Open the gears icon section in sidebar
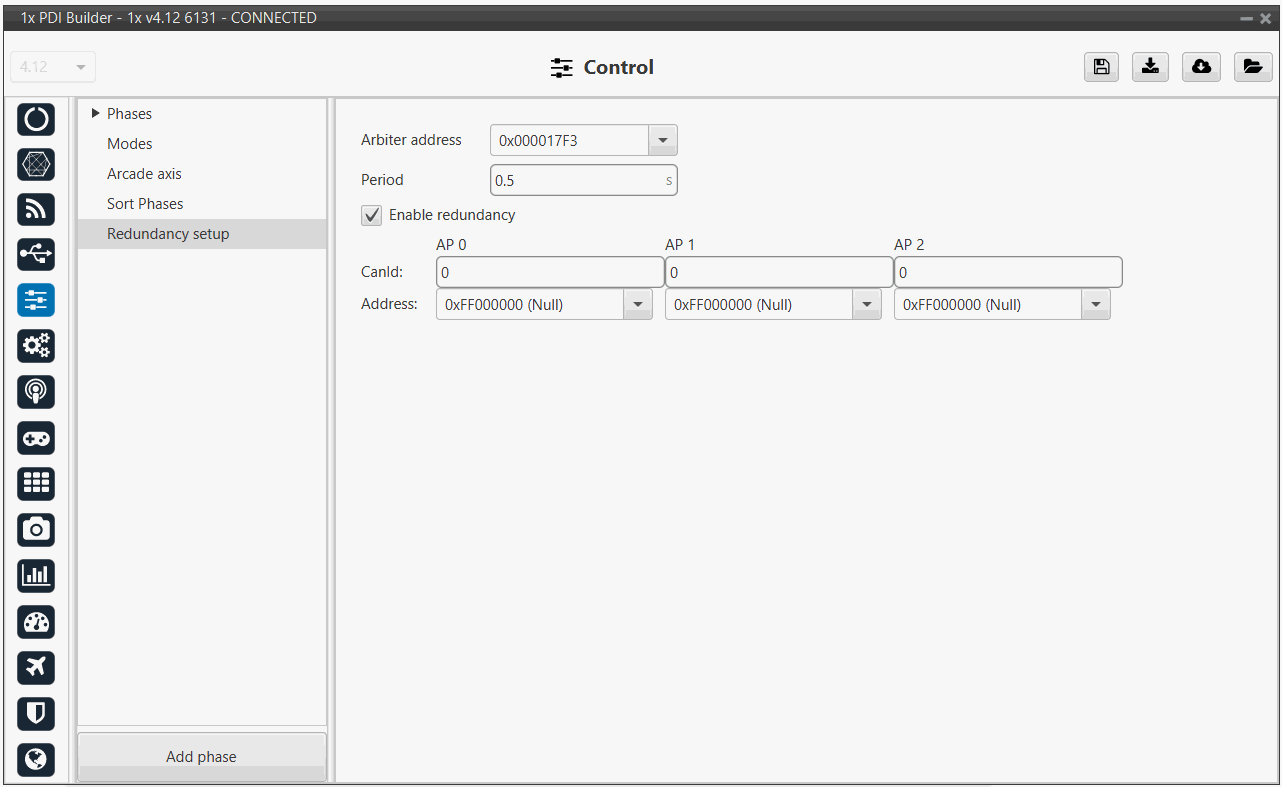Screen dimensions: 1282x787 [x=37, y=346]
